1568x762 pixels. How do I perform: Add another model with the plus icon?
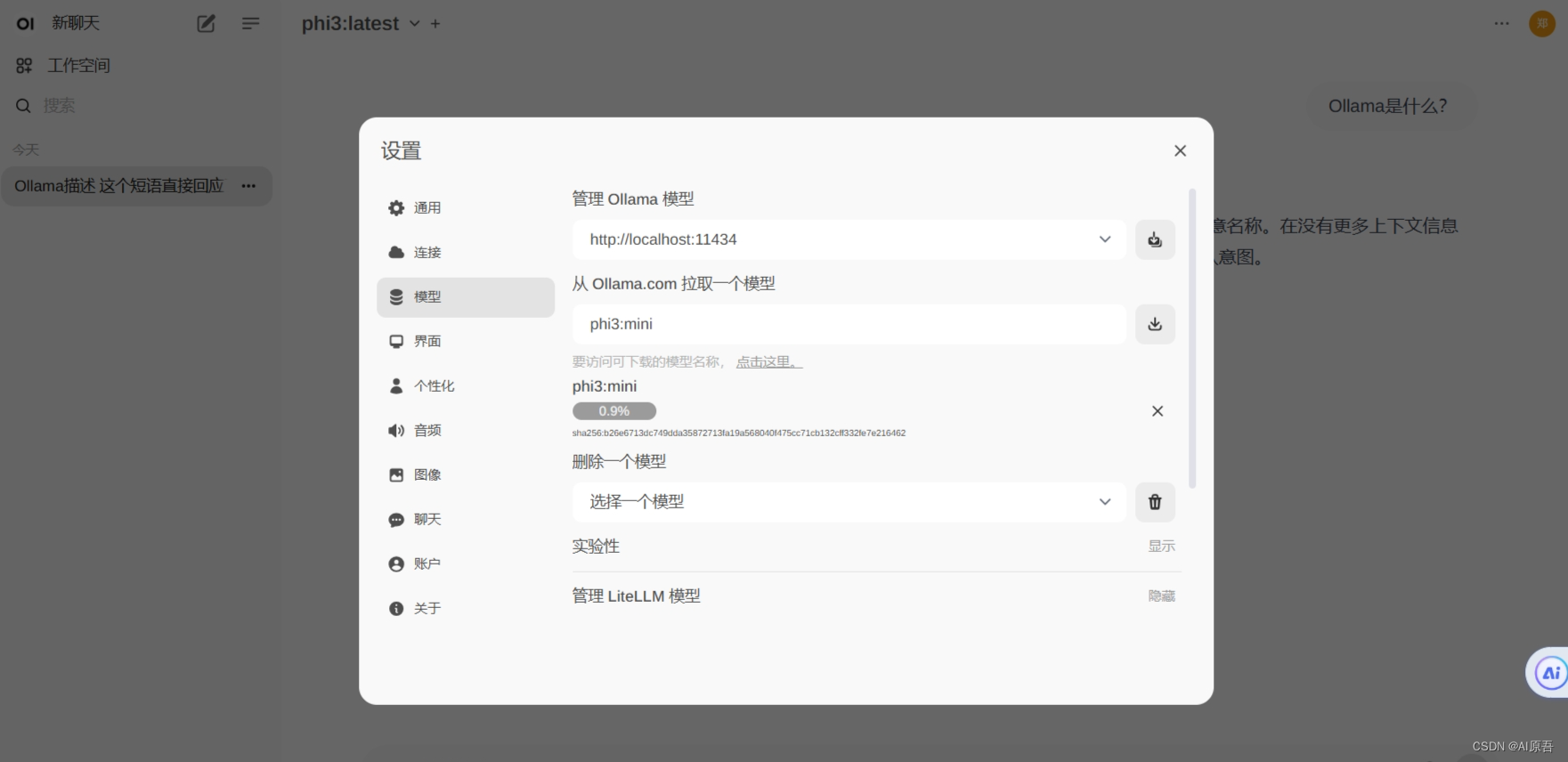435,24
